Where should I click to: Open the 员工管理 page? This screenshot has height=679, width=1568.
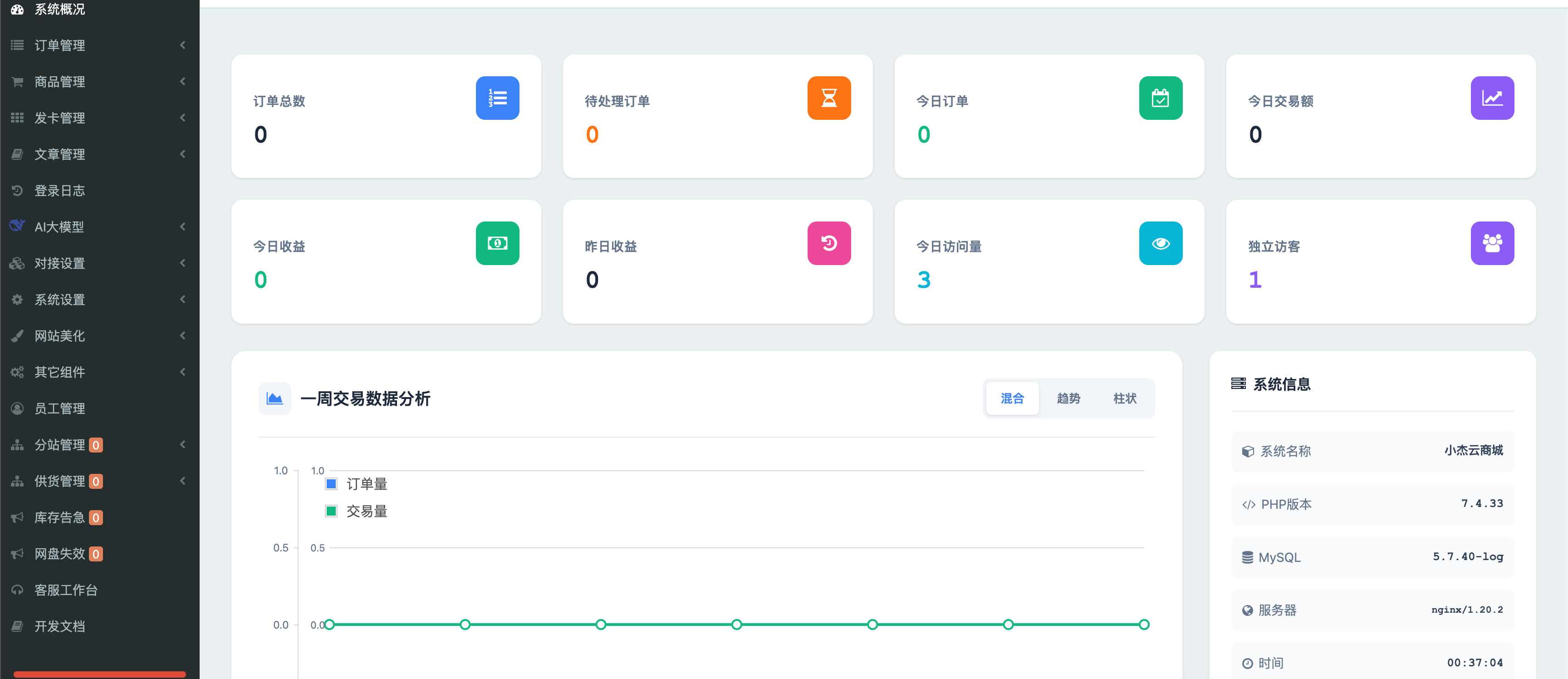[x=100, y=408]
